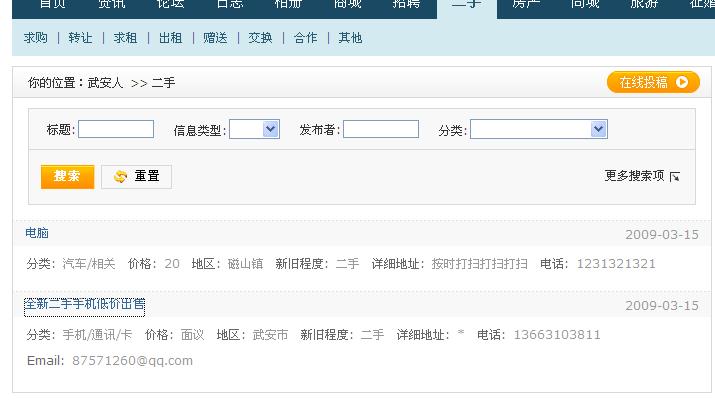715x404 pixels.
Task: Click the phone number 1231321321
Action: (x=616, y=264)
